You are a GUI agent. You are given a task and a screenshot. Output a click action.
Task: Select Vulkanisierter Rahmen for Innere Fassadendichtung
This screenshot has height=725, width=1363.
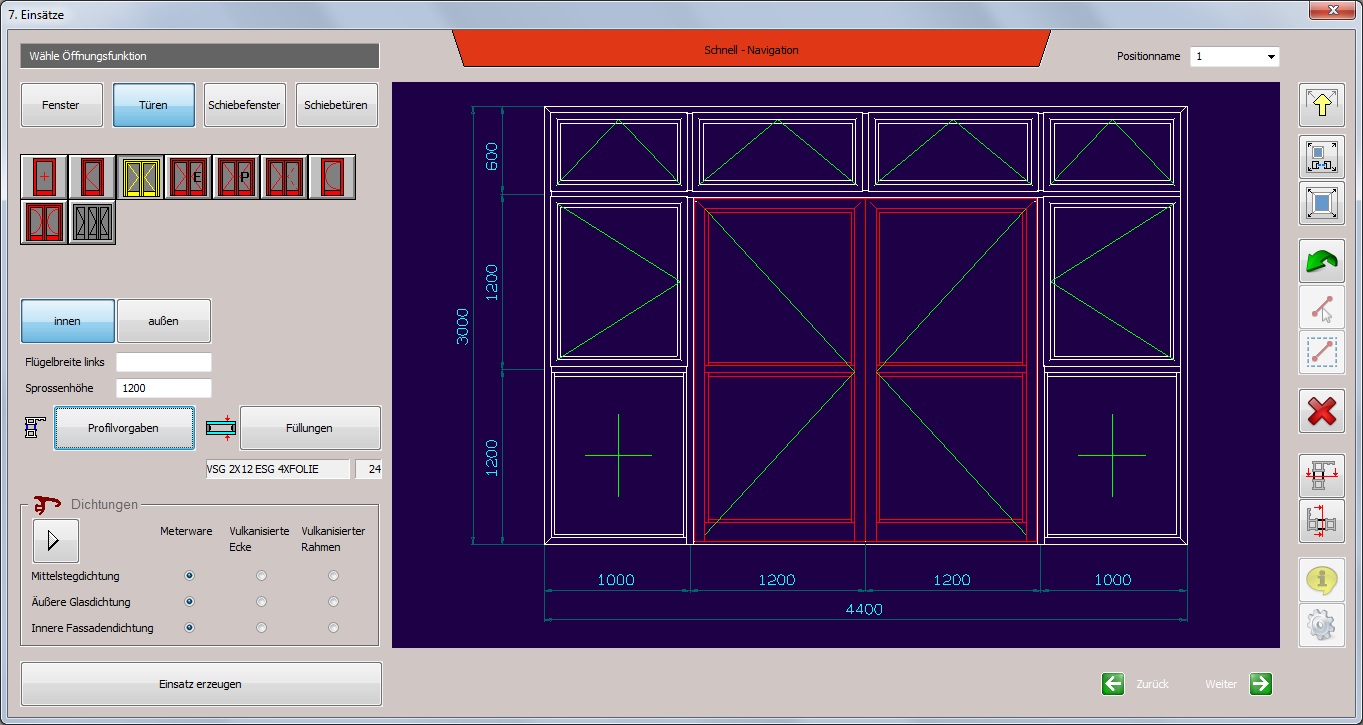333,628
